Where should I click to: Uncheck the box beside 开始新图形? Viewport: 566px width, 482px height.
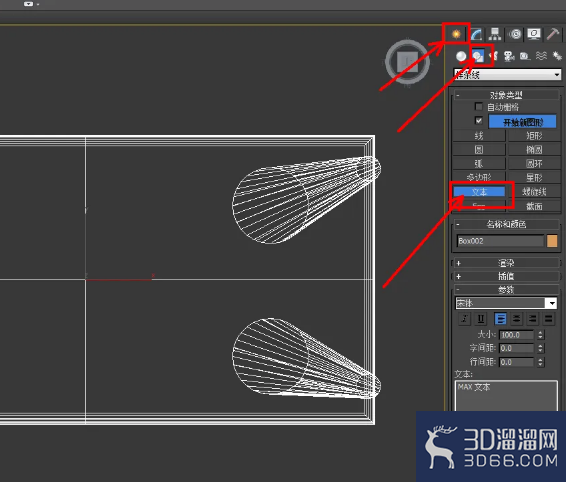(x=479, y=121)
